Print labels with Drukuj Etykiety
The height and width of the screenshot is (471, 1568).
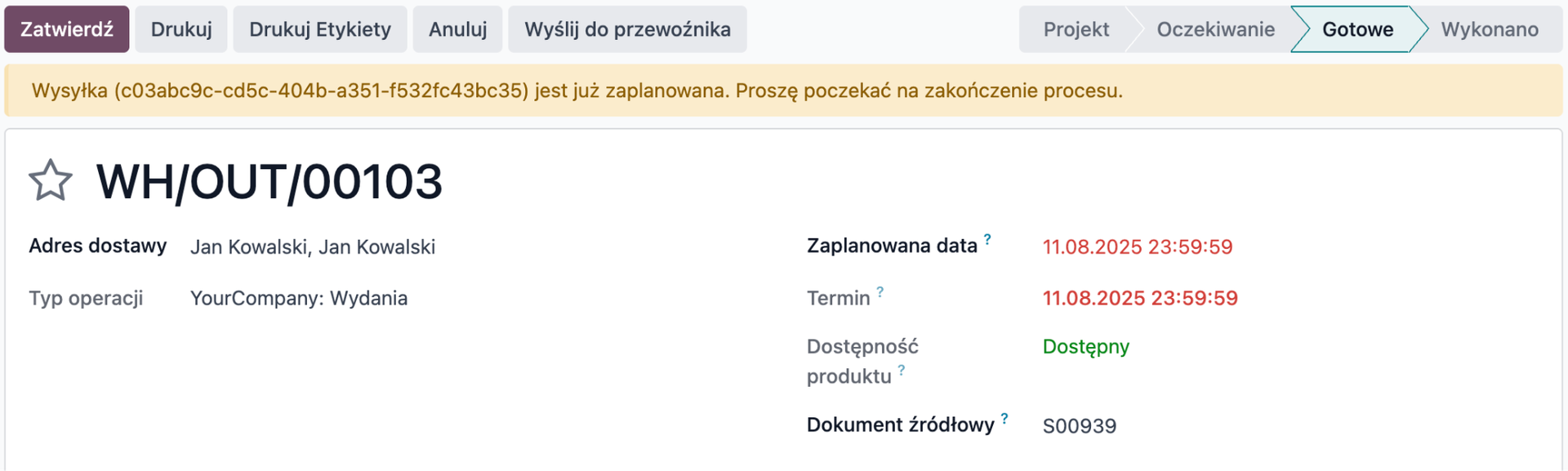click(x=320, y=29)
